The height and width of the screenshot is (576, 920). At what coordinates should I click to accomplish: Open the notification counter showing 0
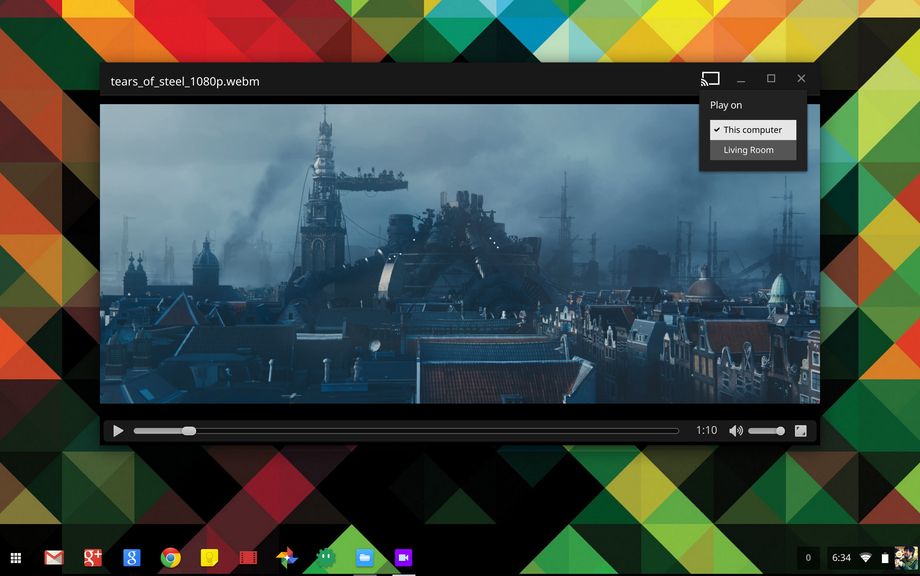tap(808, 557)
